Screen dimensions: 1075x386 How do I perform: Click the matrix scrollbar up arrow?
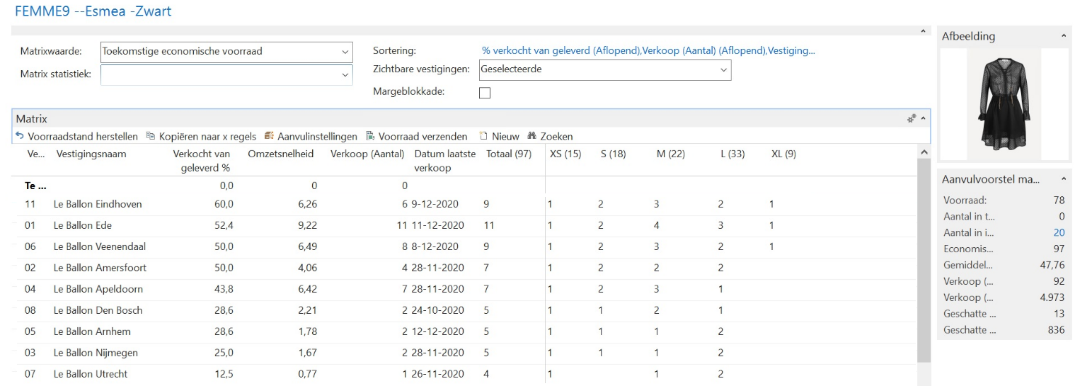[x=923, y=152]
